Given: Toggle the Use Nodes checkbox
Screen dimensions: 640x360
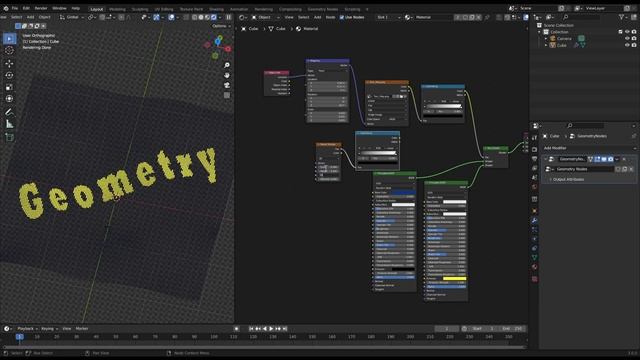Looking at the screenshot, I should (x=342, y=17).
